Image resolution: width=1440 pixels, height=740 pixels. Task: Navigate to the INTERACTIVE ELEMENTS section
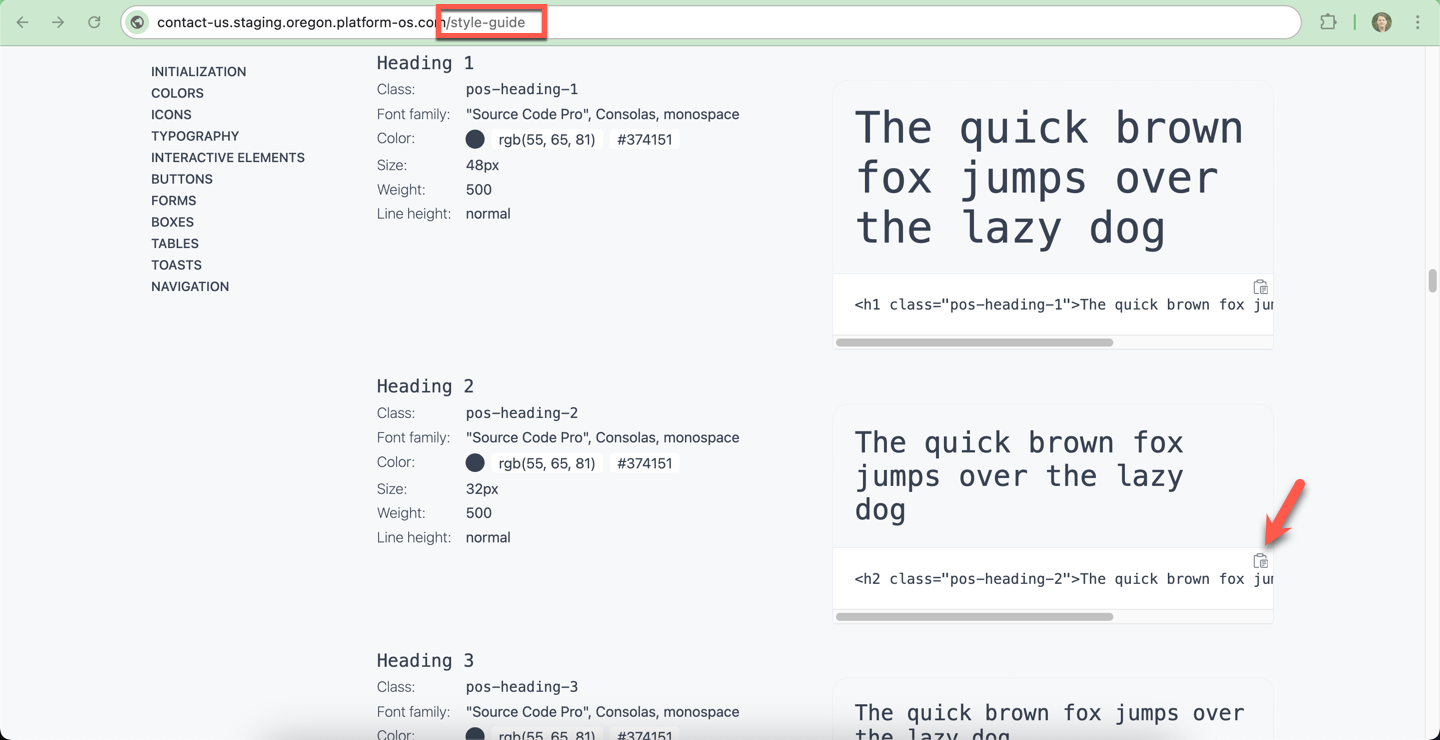(227, 157)
